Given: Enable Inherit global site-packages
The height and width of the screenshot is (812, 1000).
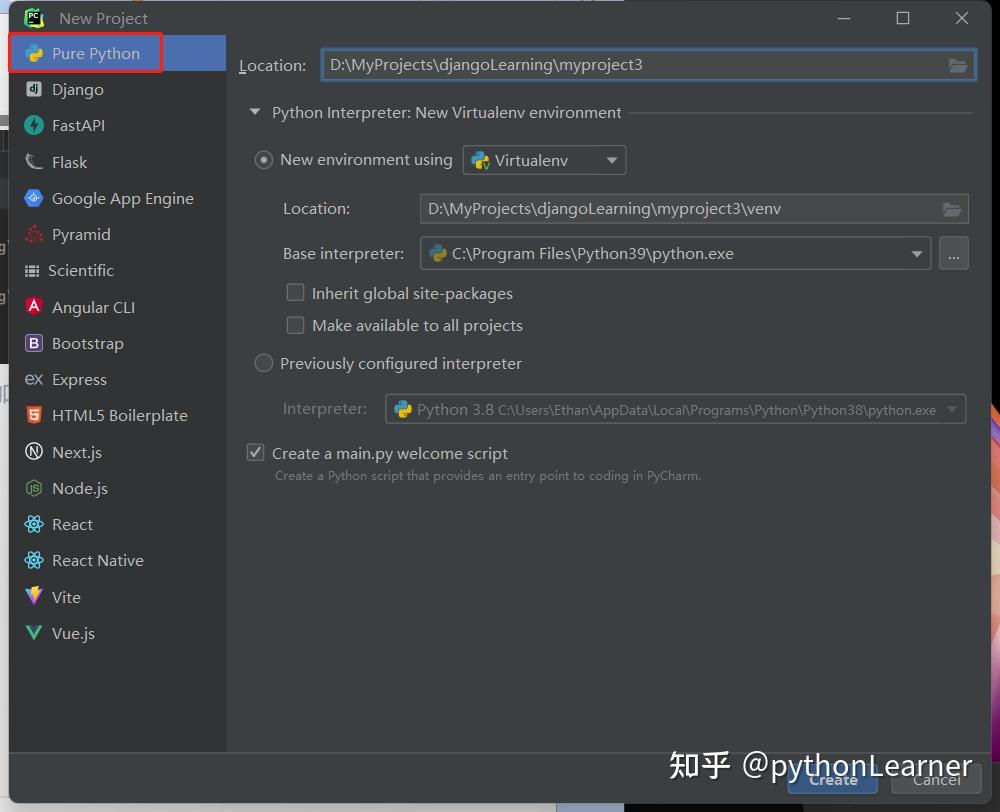Looking at the screenshot, I should click(295, 292).
